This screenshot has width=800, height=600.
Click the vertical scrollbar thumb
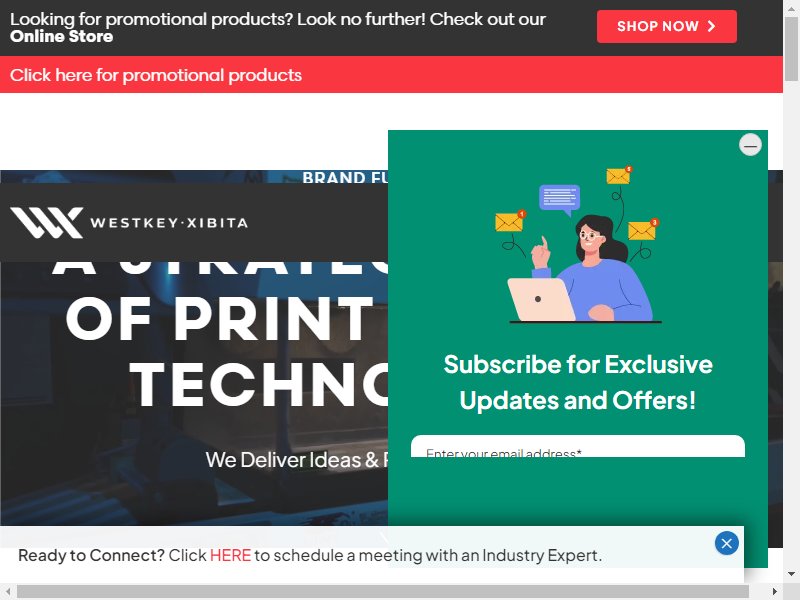pos(791,48)
